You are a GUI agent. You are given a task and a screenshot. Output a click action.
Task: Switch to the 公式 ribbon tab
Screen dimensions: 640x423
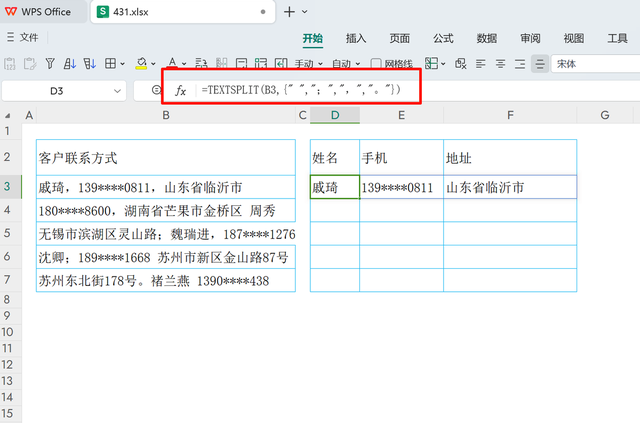click(443, 38)
